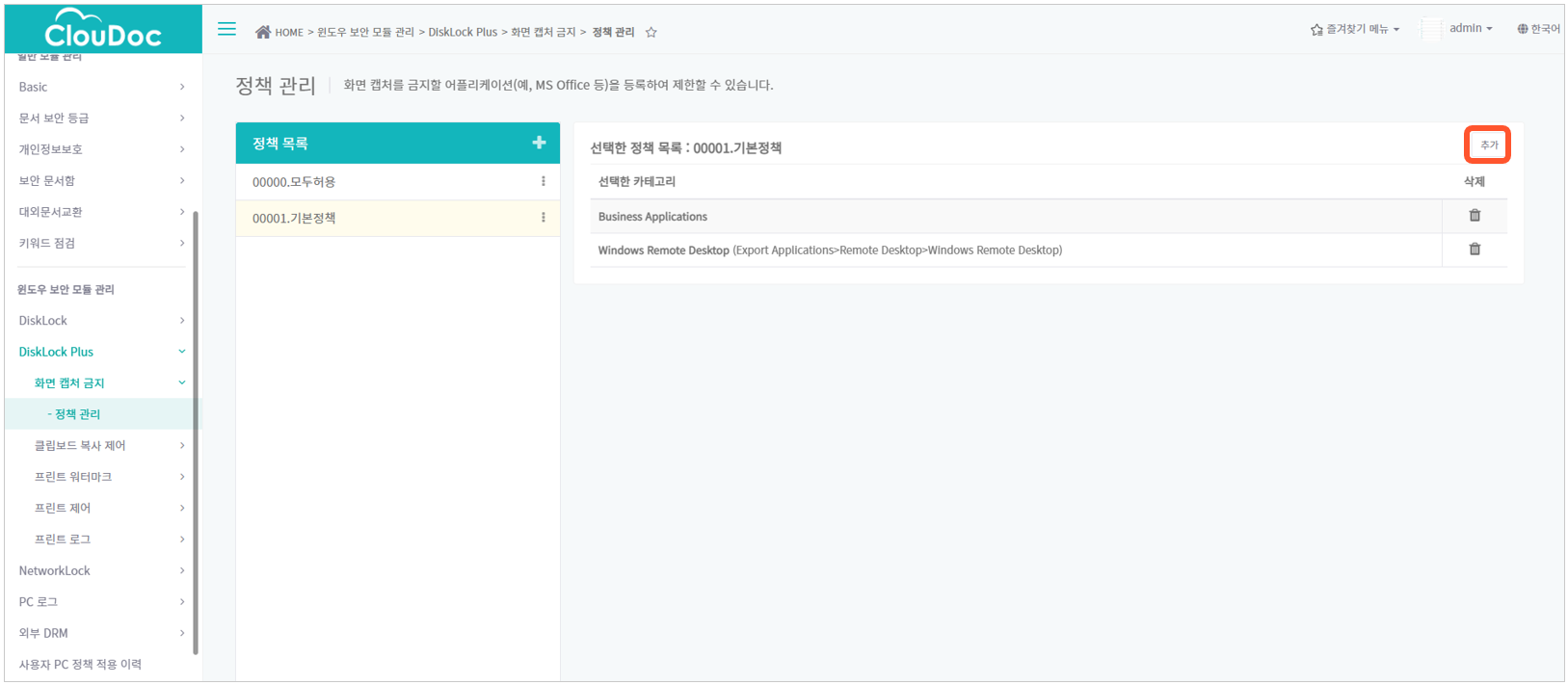Click the ClouDoc logo
Image resolution: width=1568 pixels, height=685 pixels.
click(103, 29)
